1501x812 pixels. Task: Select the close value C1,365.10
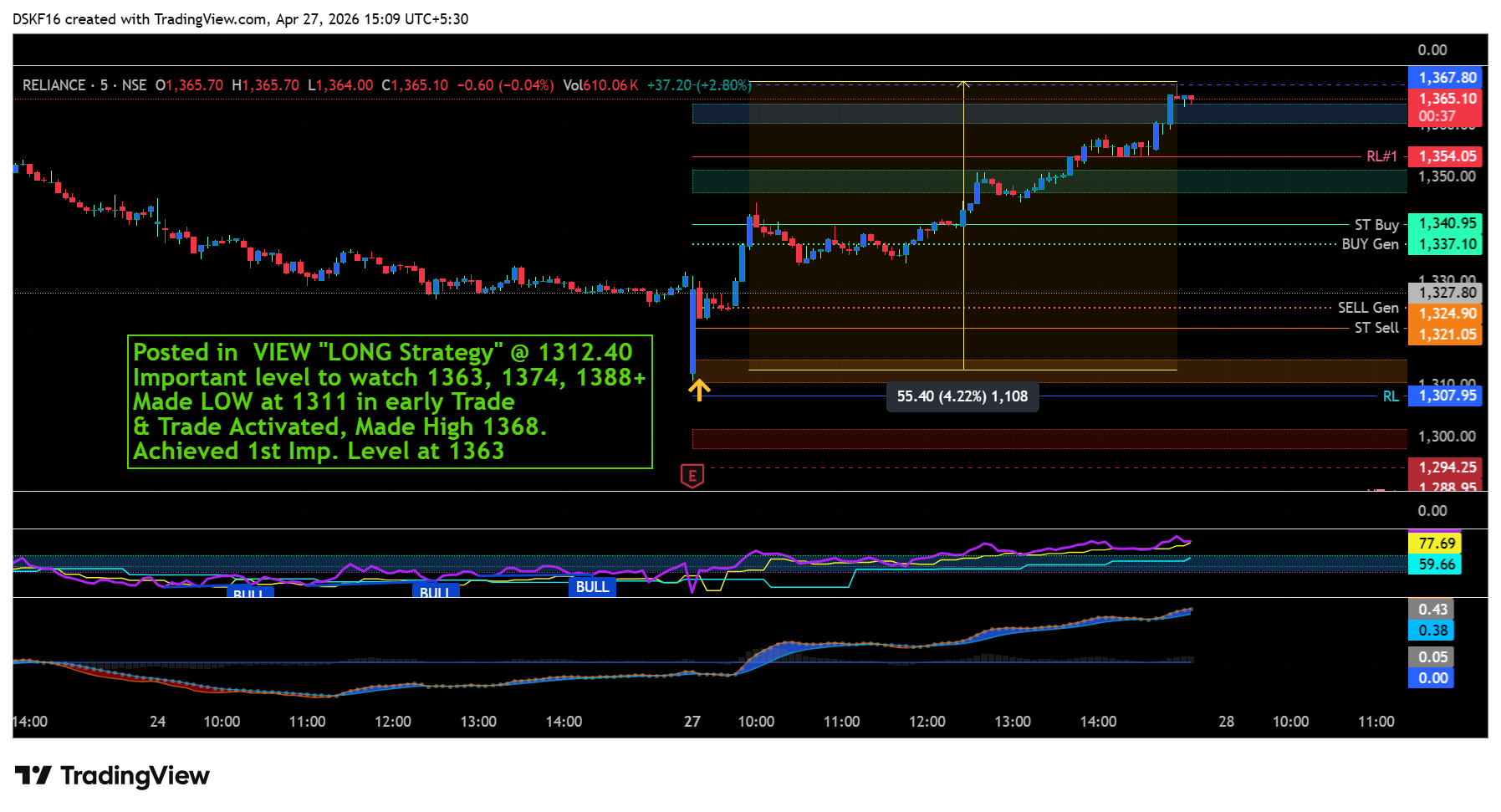tap(415, 85)
